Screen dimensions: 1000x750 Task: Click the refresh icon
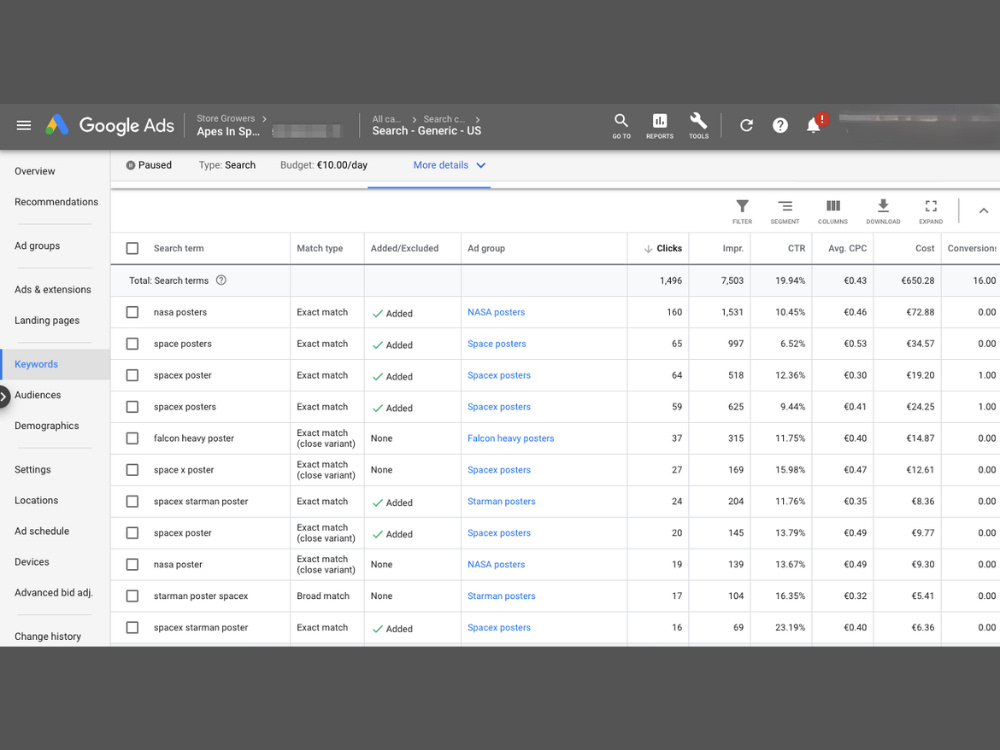pyautogui.click(x=746, y=125)
